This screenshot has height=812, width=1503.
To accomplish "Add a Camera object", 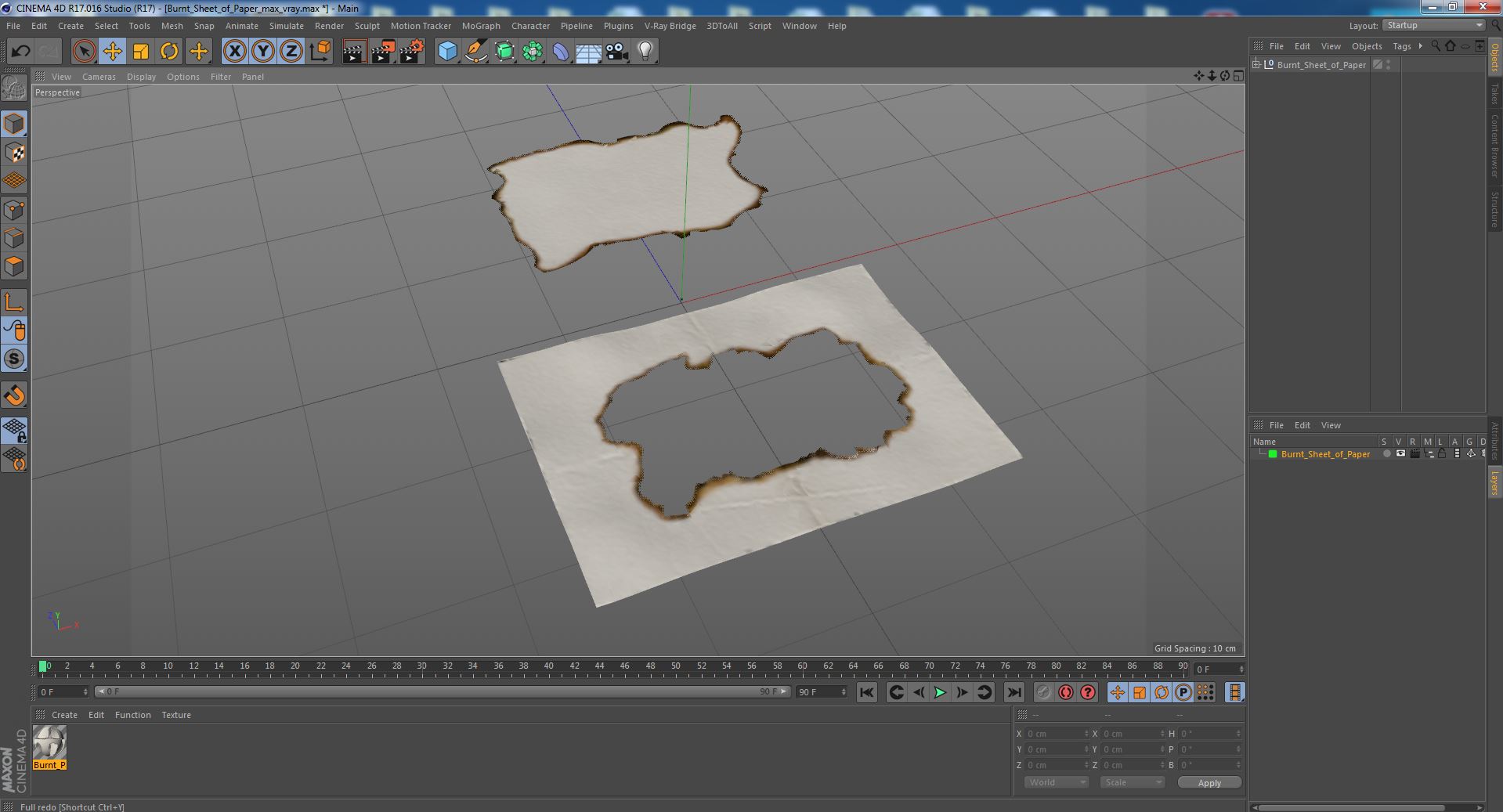I will tap(616, 52).
